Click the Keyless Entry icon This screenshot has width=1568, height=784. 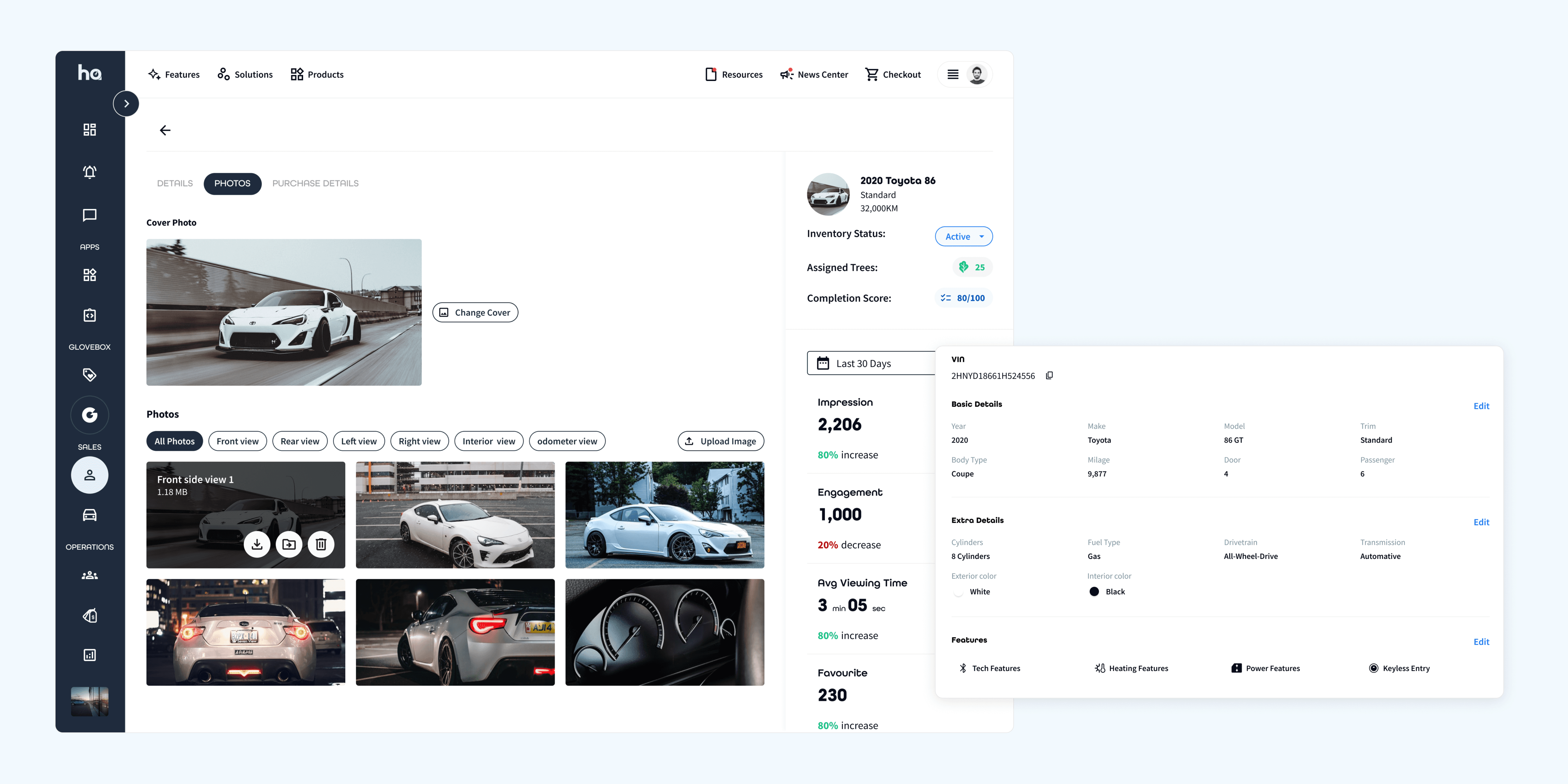click(x=1373, y=668)
